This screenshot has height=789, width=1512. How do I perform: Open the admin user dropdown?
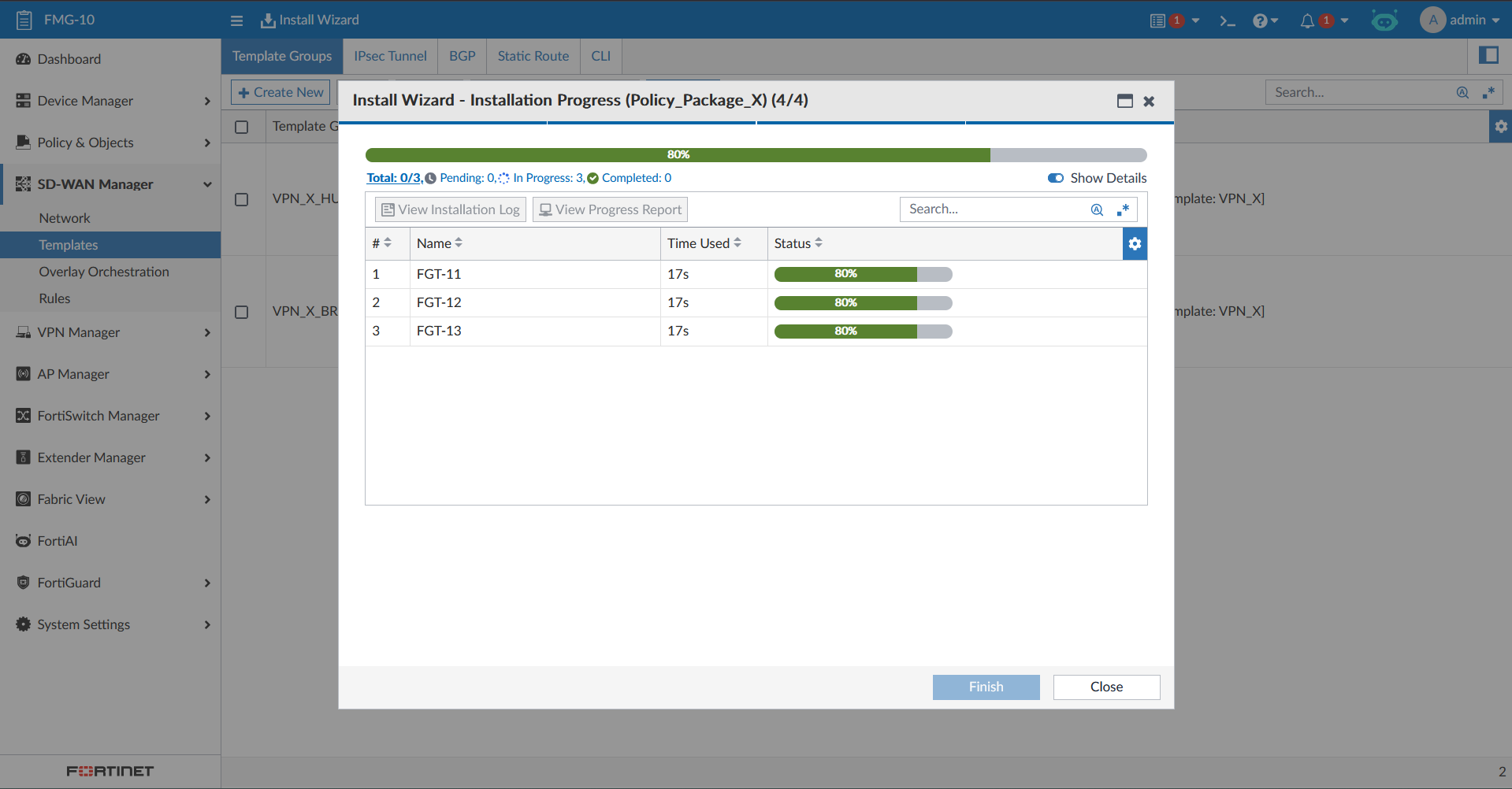(x=1460, y=20)
